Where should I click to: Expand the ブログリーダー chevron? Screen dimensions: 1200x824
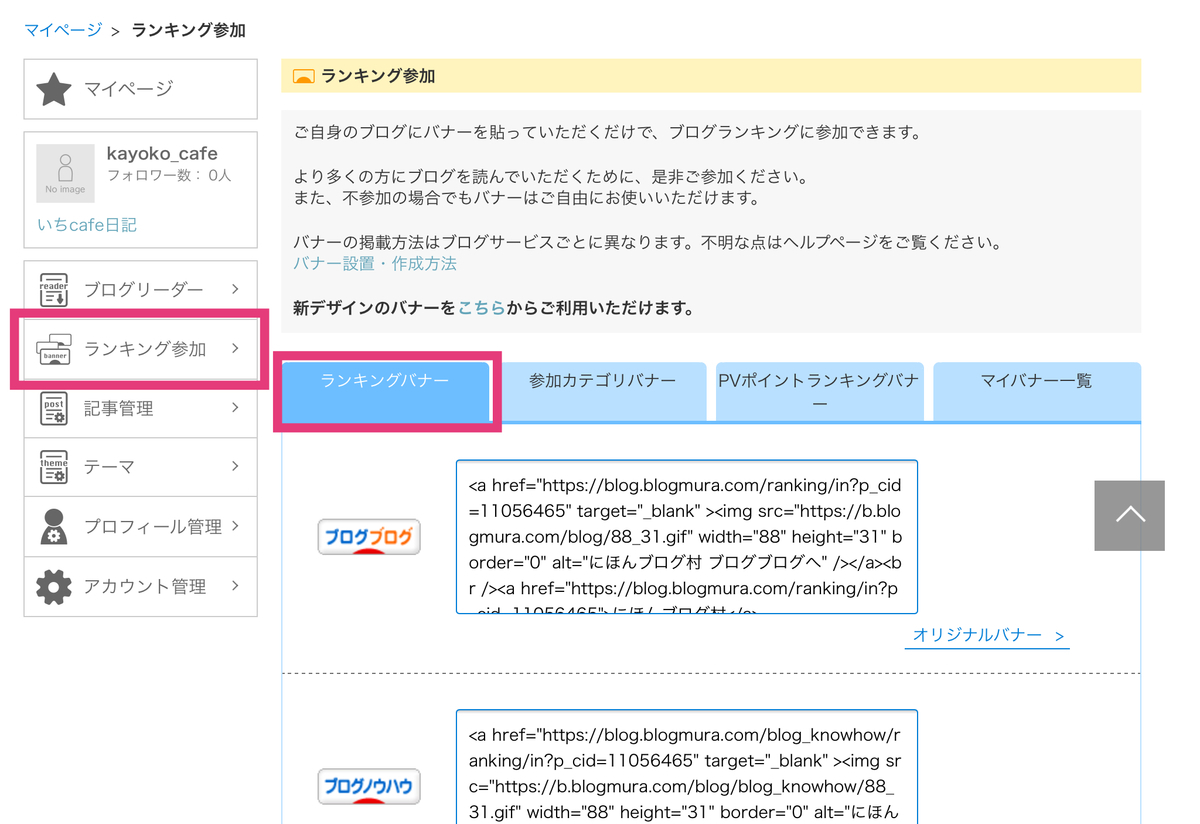pos(235,289)
